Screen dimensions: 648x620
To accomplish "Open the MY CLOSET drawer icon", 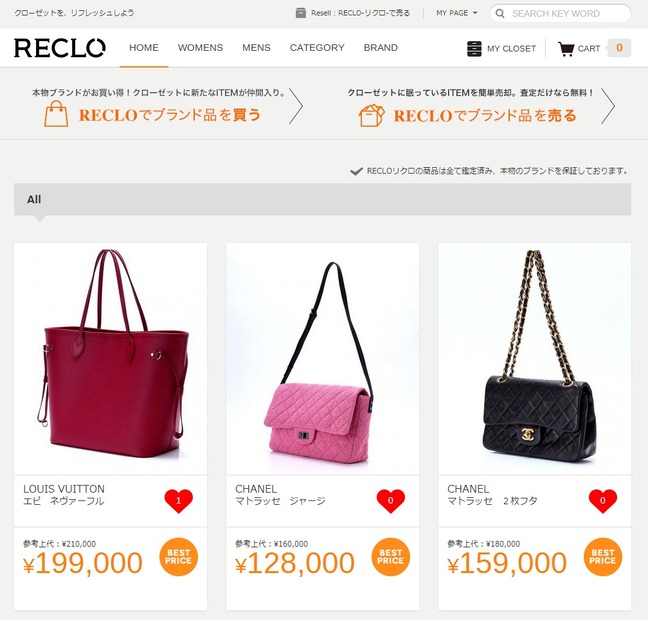I will coord(474,48).
